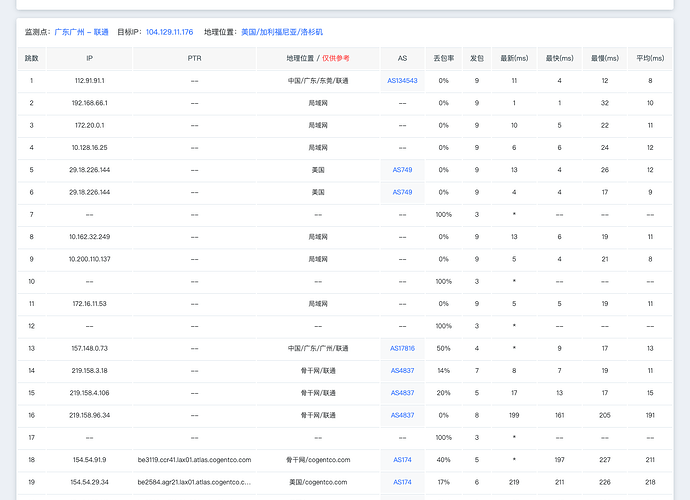Select IP cell 10.162.32.249
The width and height of the screenshot is (690, 500).
(x=89, y=237)
